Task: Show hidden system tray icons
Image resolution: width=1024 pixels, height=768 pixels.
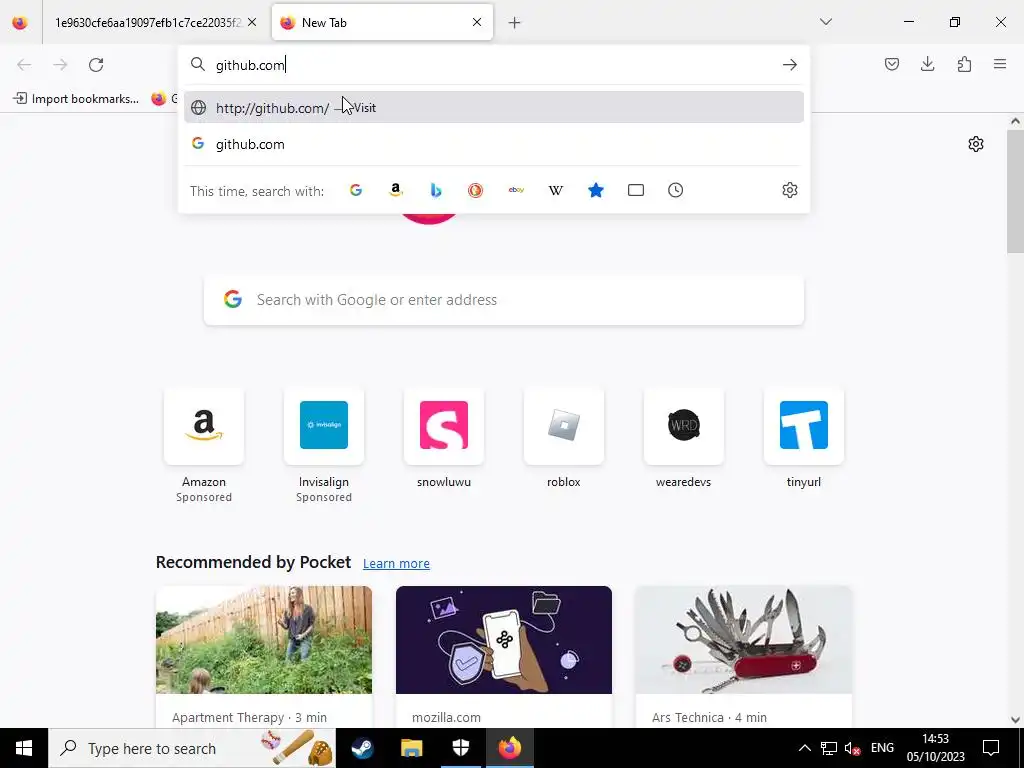Action: pos(805,748)
